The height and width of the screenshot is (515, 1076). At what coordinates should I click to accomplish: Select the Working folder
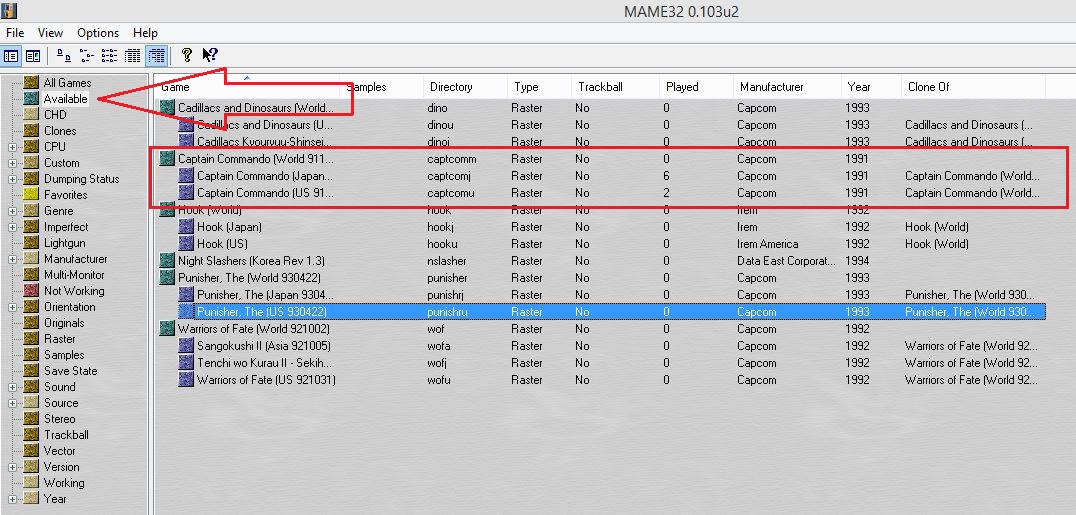click(x=64, y=483)
